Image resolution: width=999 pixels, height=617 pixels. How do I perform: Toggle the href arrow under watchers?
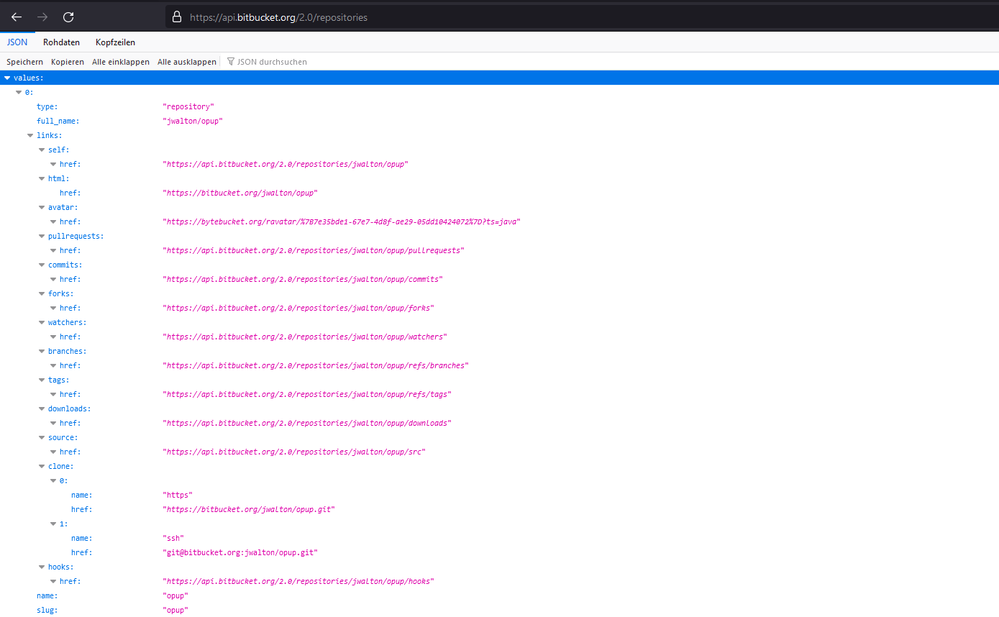click(53, 337)
